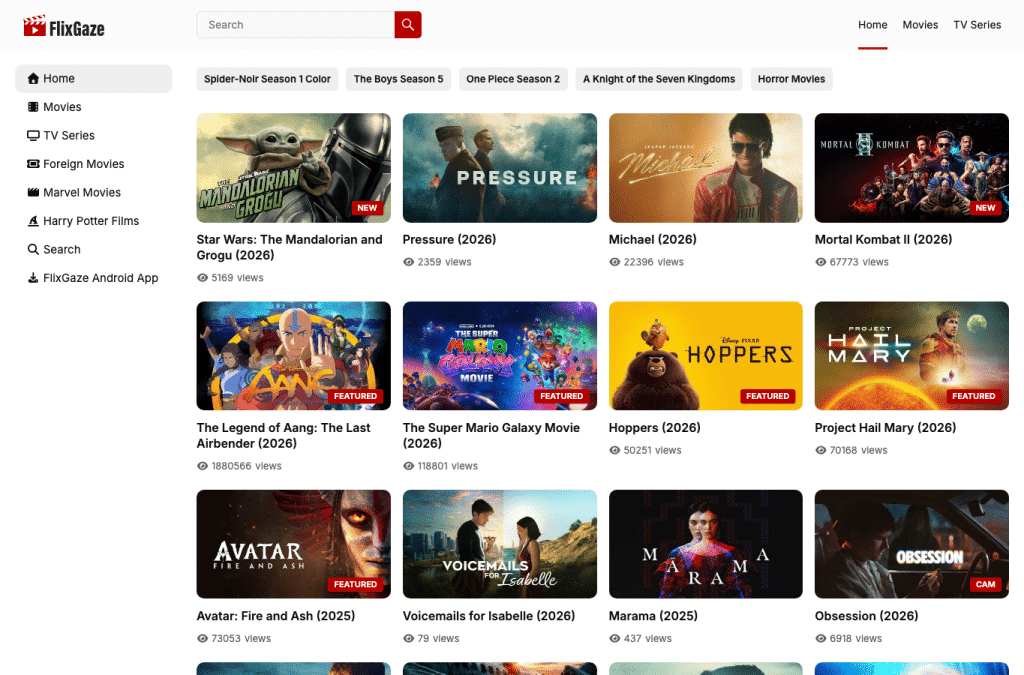Open the Home tab in top navigation
The width and height of the screenshot is (1024, 675).
pos(872,25)
